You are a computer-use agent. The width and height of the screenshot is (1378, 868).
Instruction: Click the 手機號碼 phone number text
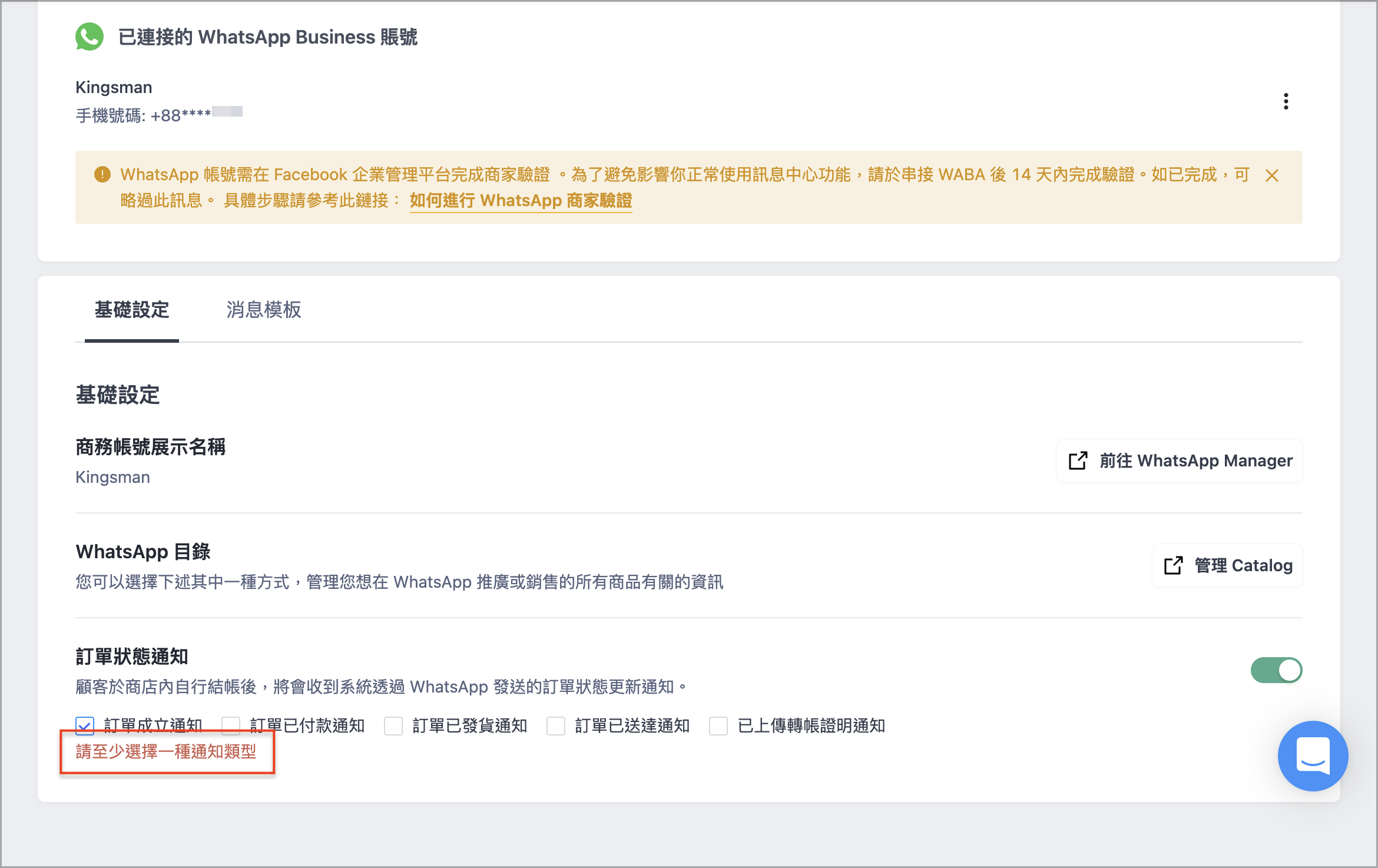tap(159, 115)
